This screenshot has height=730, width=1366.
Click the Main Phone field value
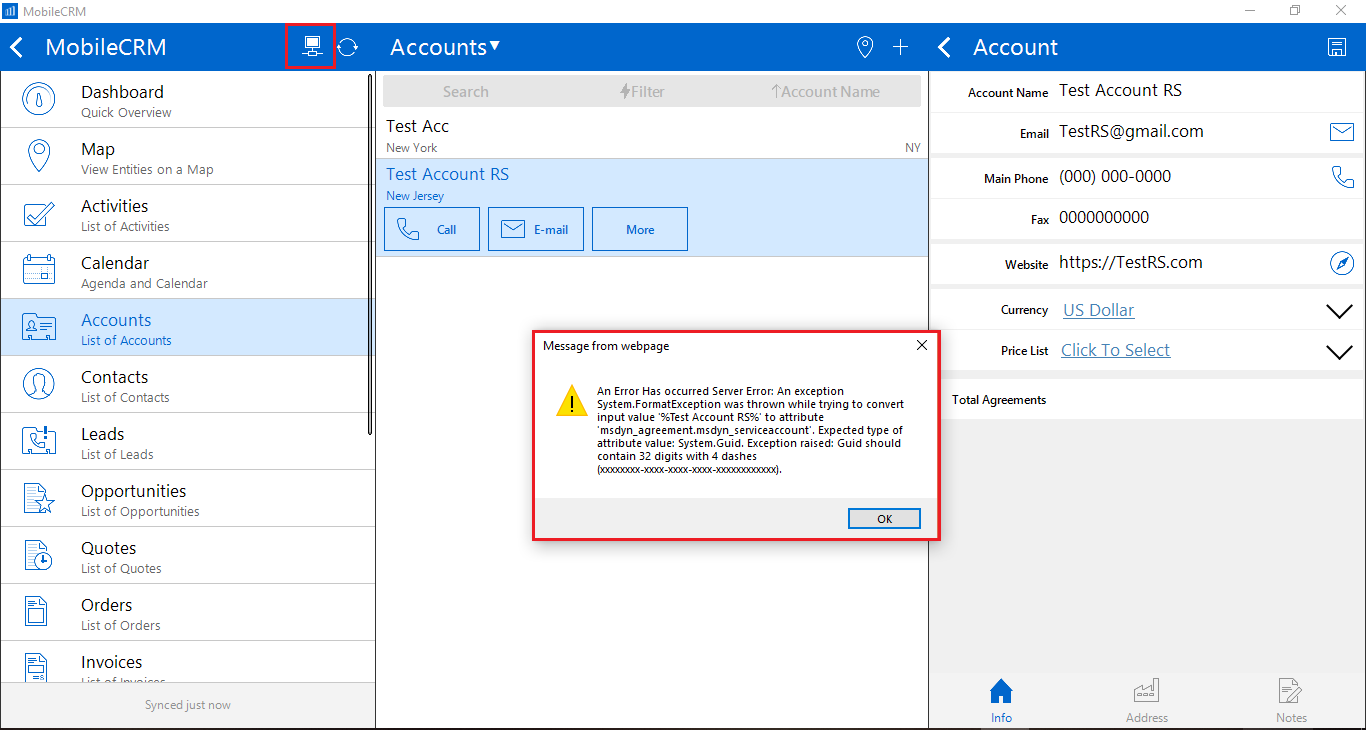(1115, 177)
